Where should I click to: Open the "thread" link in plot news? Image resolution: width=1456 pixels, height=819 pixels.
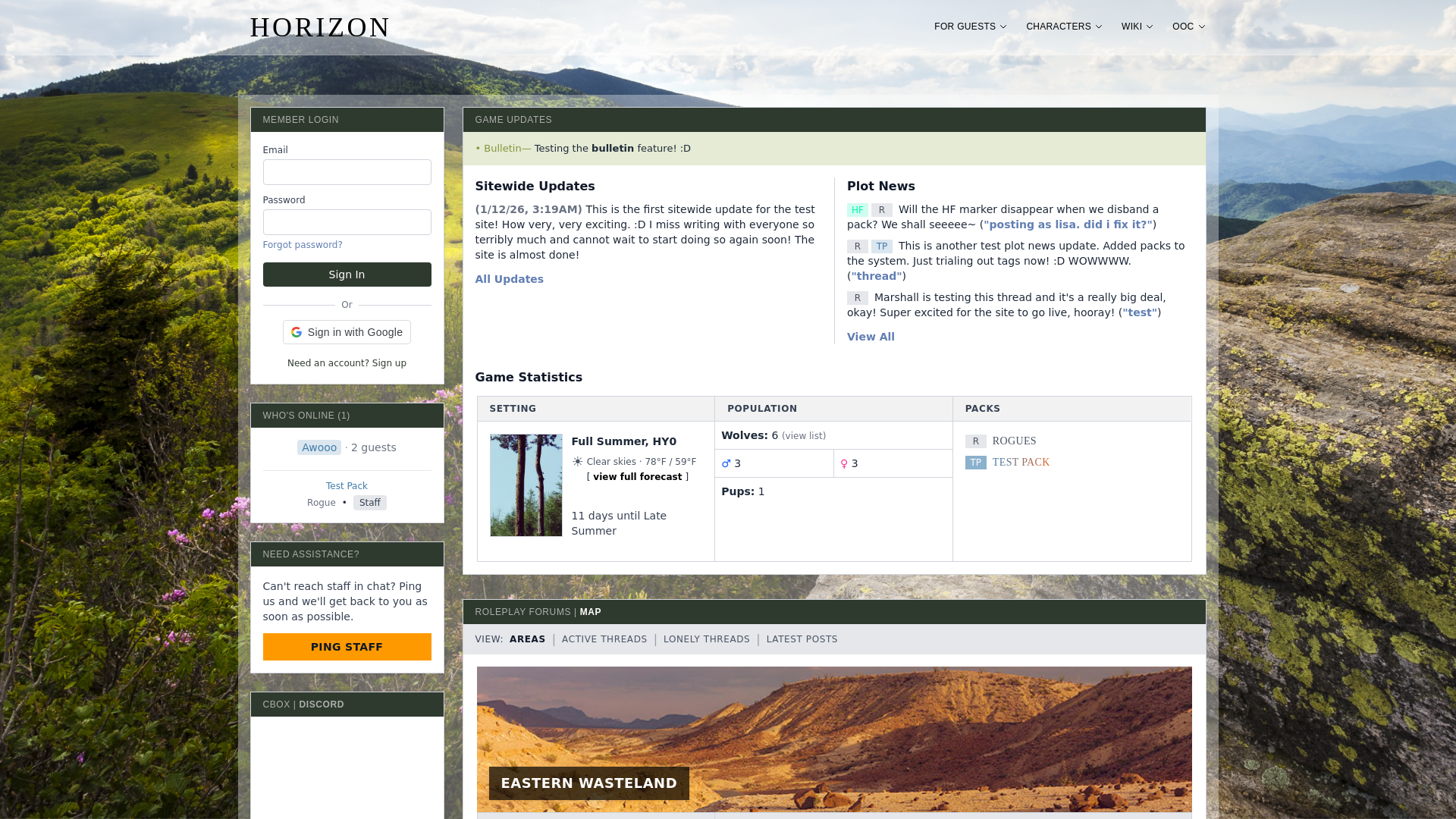[x=877, y=276]
